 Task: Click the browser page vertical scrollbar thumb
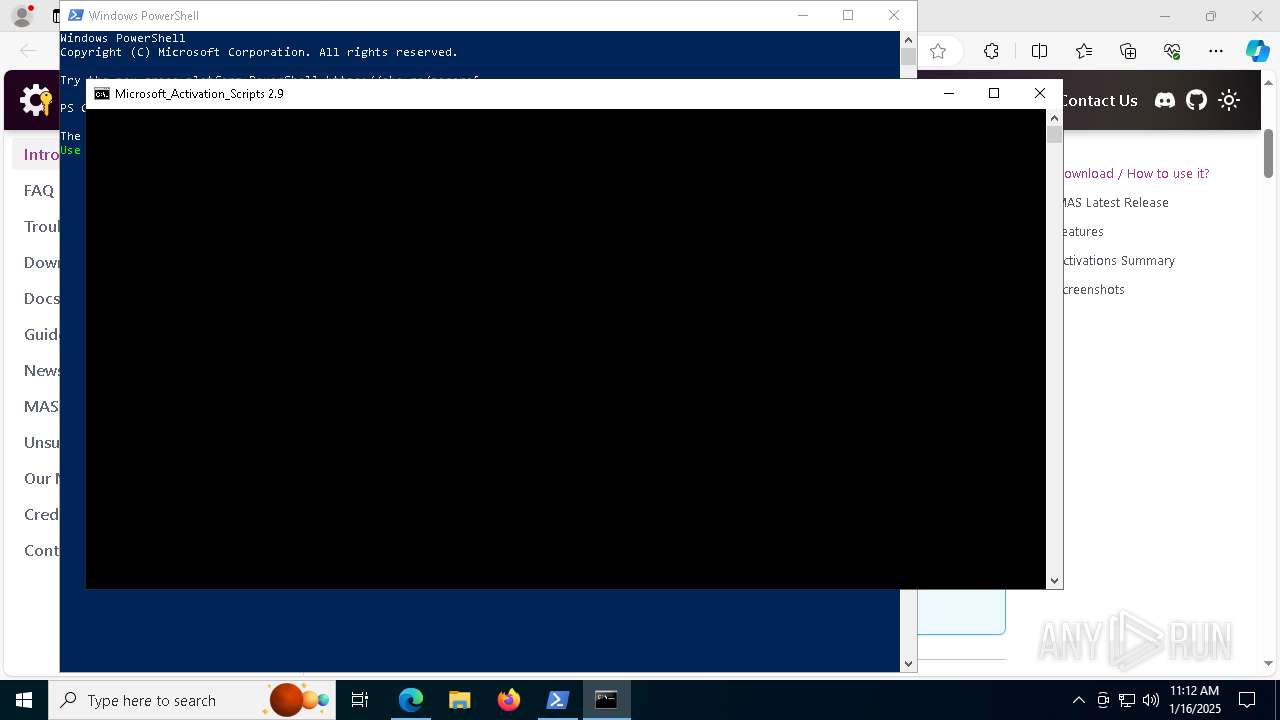pyautogui.click(x=1268, y=154)
